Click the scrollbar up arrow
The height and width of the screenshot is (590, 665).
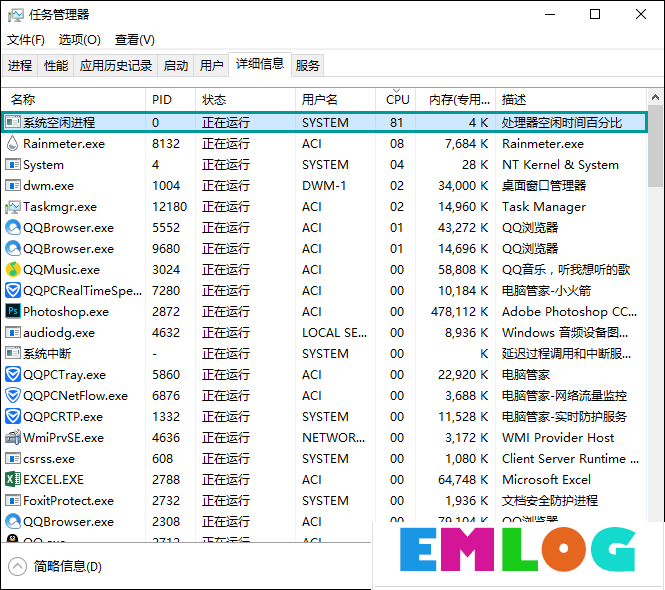point(656,98)
